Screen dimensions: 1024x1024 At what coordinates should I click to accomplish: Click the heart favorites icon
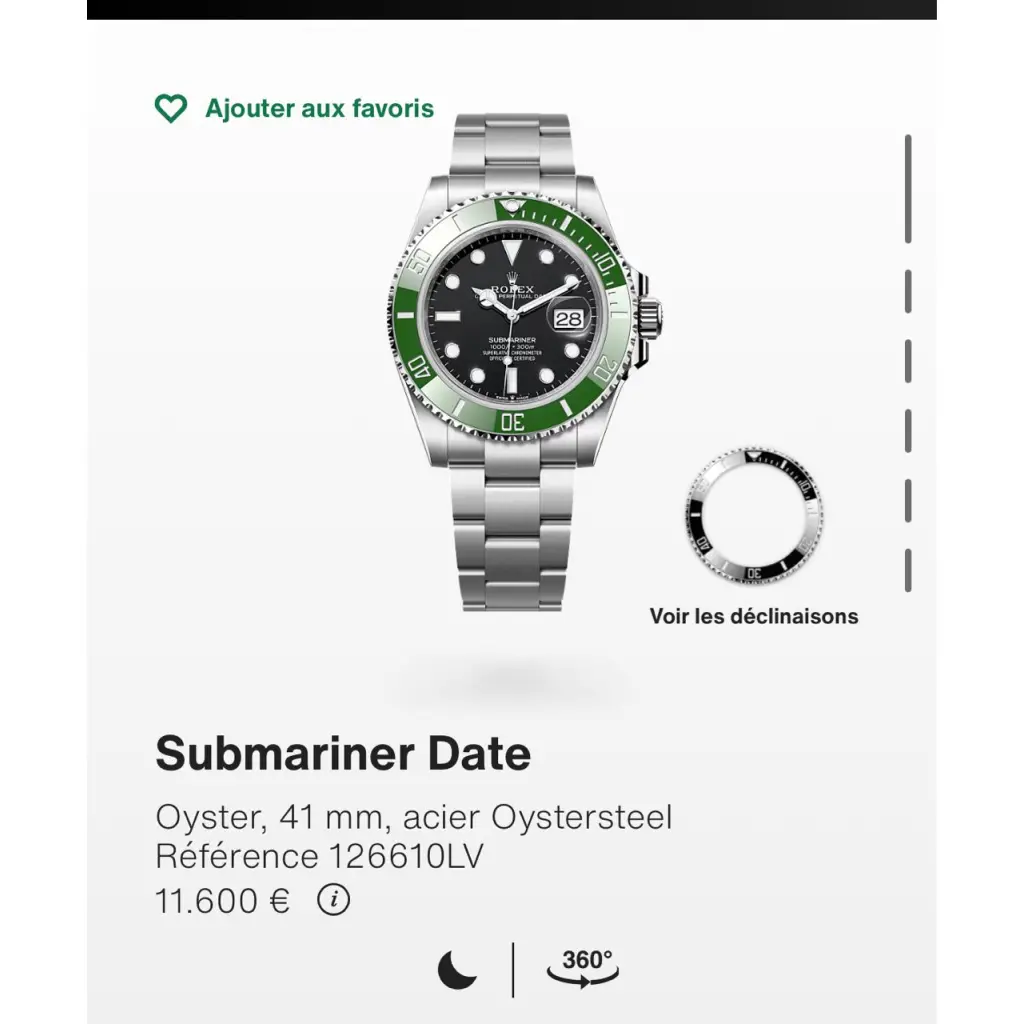(171, 108)
